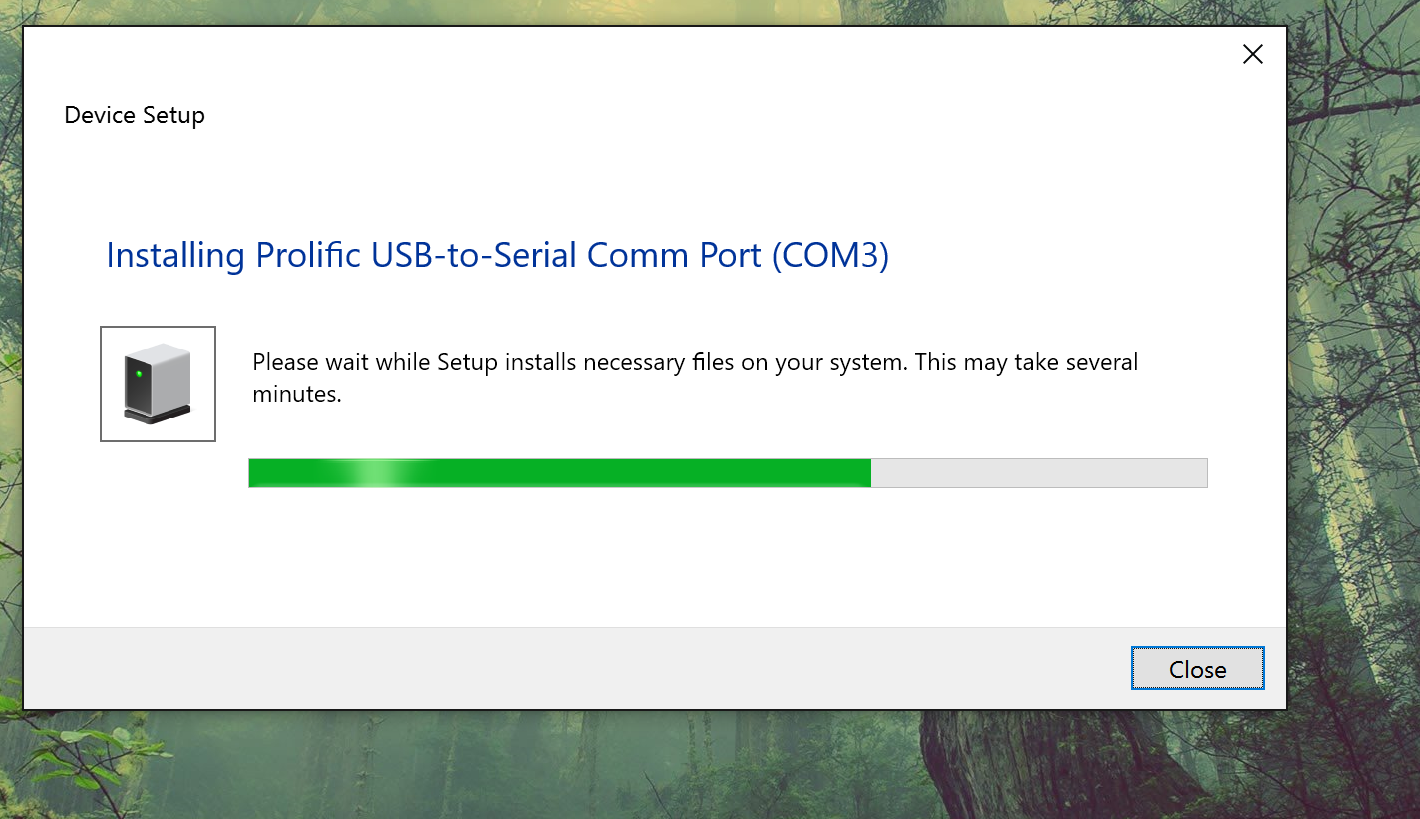Image resolution: width=1420 pixels, height=819 pixels.
Task: Click the USB-to-Serial text in the heading
Action: pos(474,256)
